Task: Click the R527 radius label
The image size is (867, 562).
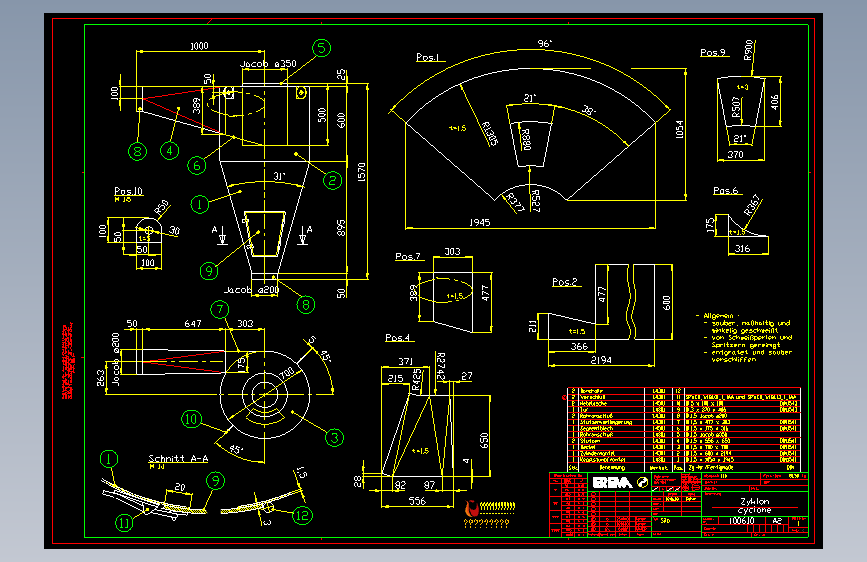Action: (x=535, y=201)
